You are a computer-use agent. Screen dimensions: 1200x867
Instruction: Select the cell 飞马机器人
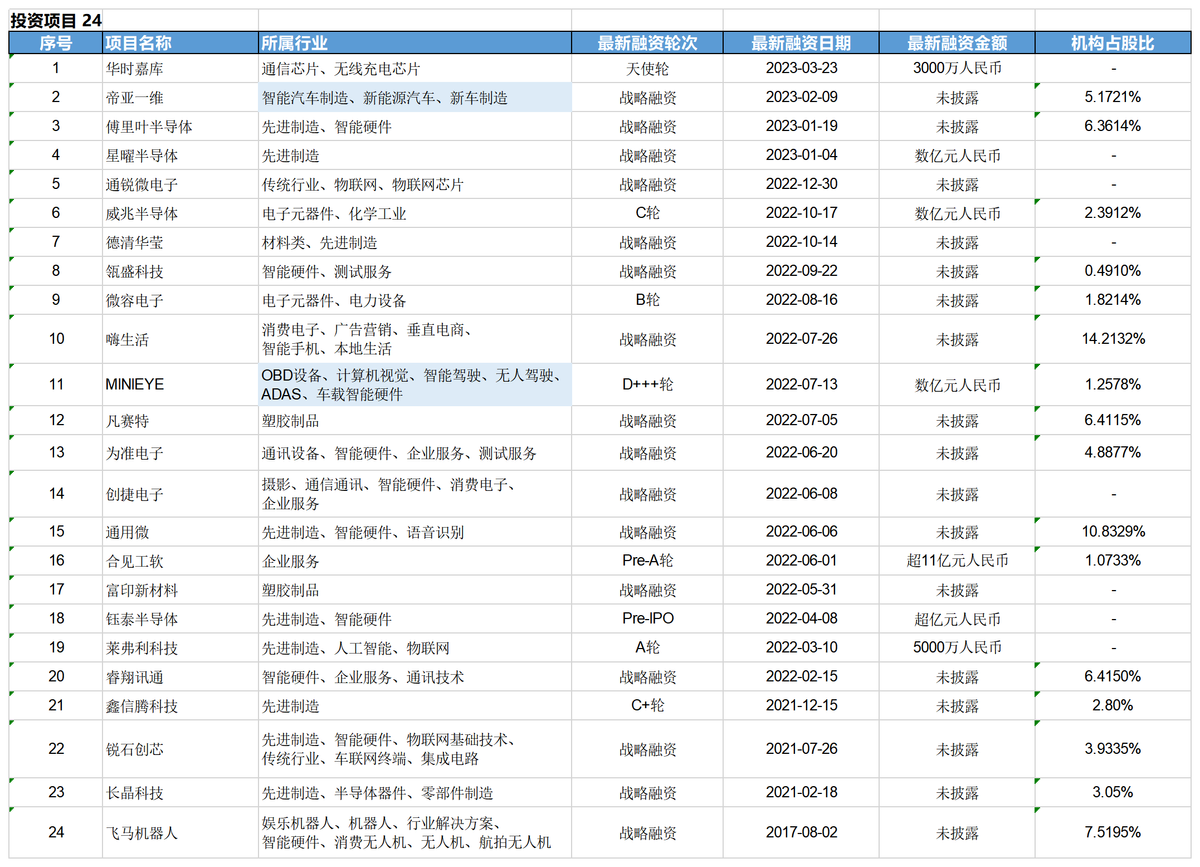(180, 832)
